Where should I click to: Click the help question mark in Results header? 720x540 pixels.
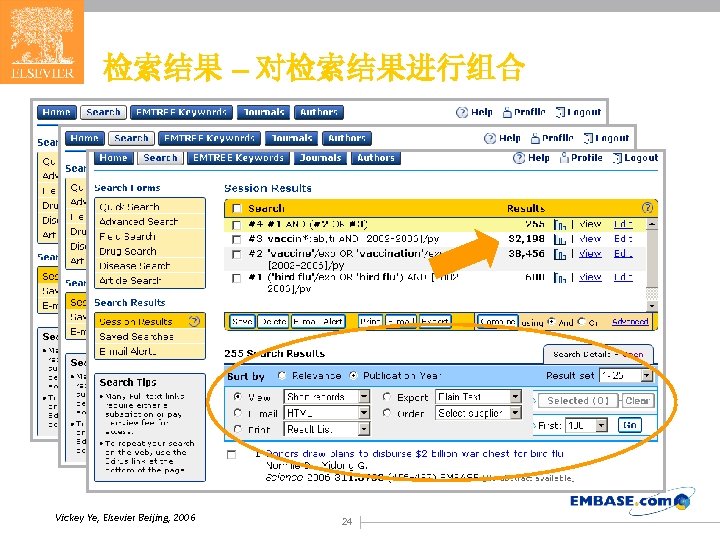coord(647,208)
